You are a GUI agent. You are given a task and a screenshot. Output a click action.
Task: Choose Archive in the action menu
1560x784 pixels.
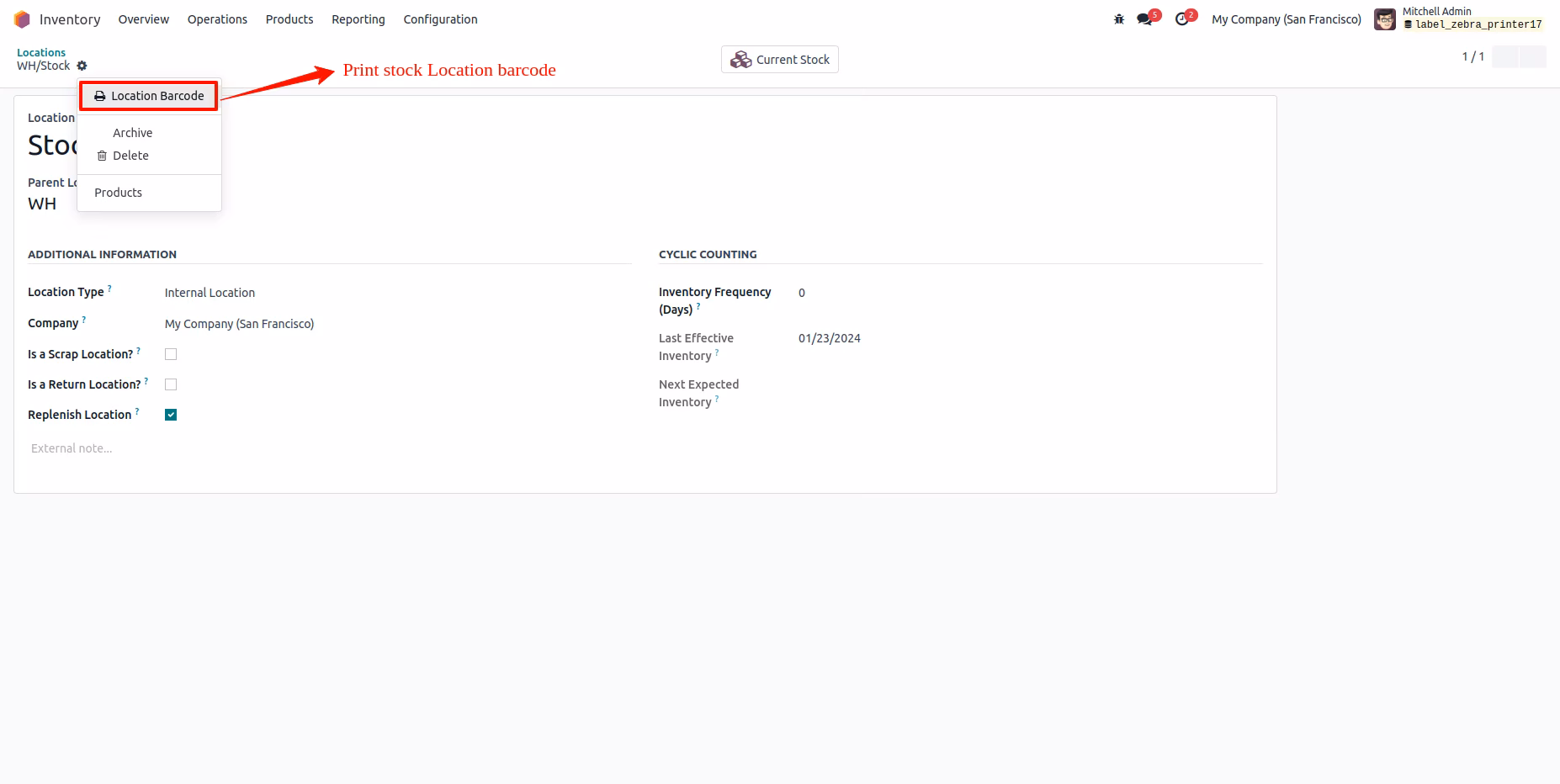133,133
